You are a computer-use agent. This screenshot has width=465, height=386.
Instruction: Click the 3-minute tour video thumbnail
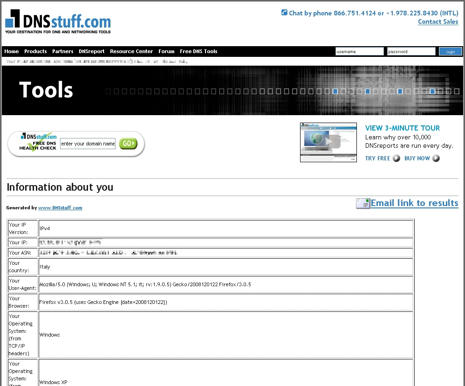coord(328,142)
